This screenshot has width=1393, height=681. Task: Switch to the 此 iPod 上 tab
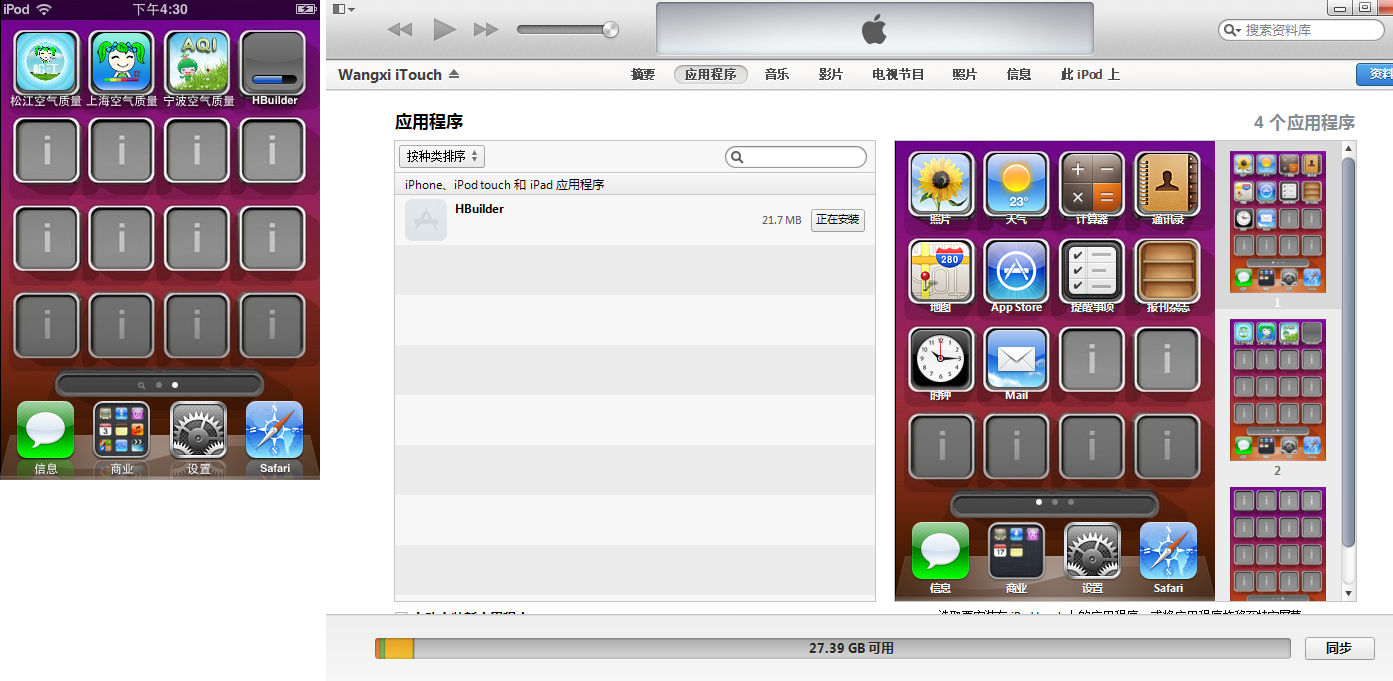(x=1090, y=74)
